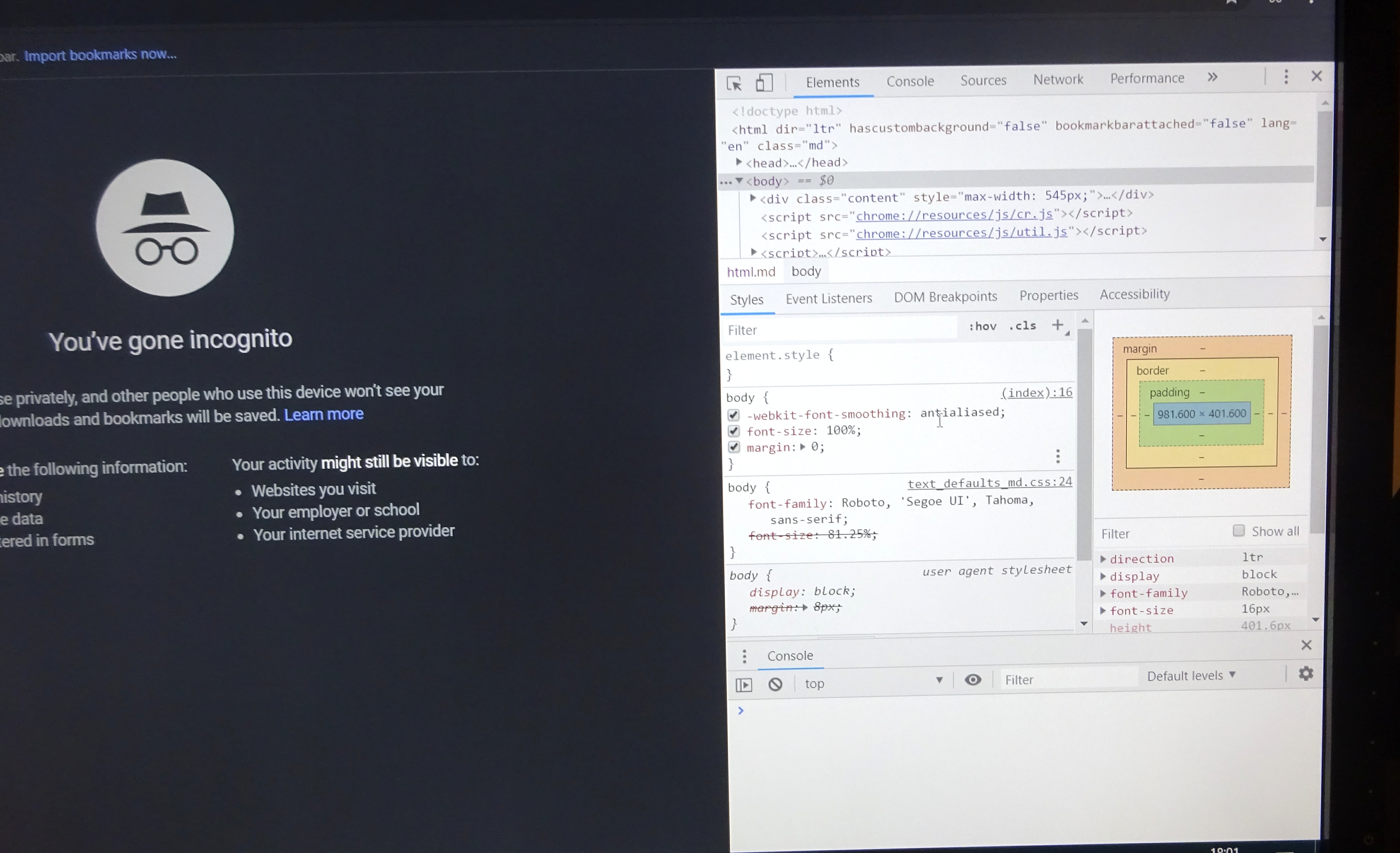1400x853 pixels.
Task: Click the Learn more link
Action: 323,414
